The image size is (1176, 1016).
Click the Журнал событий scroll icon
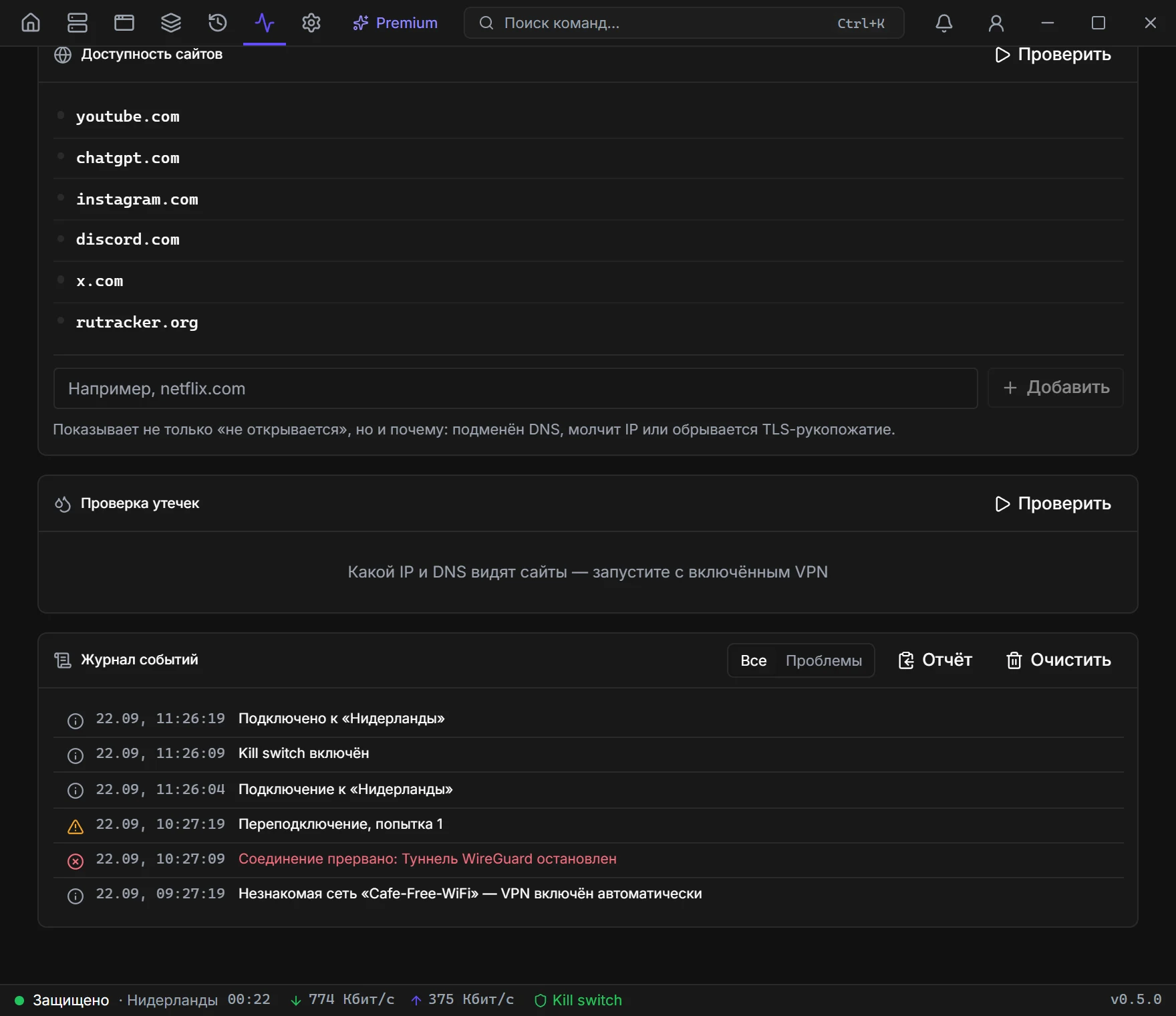click(63, 660)
